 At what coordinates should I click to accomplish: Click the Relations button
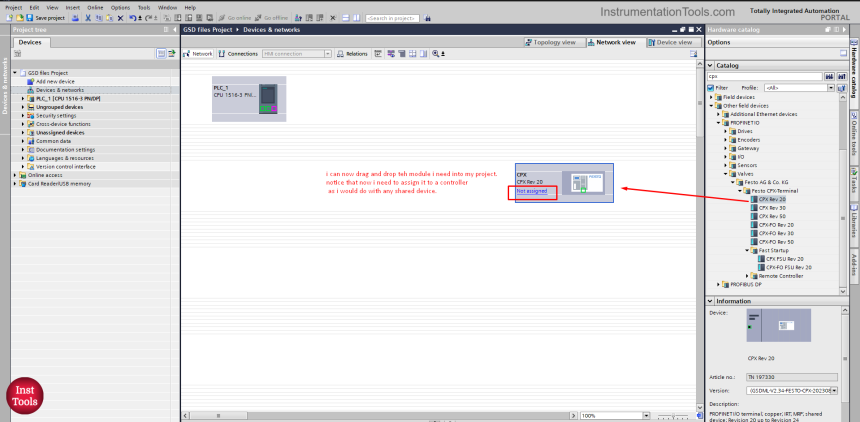352,54
